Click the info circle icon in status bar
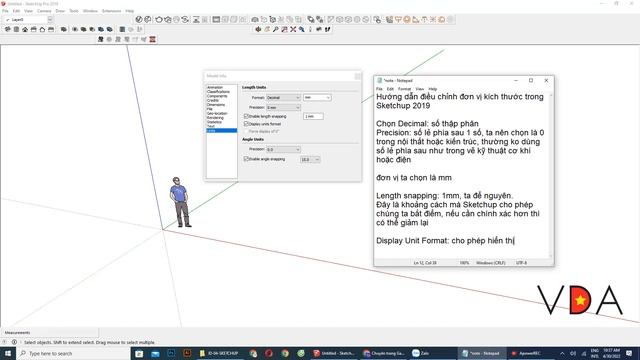Image resolution: width=640 pixels, height=360 pixels. (x=14, y=342)
